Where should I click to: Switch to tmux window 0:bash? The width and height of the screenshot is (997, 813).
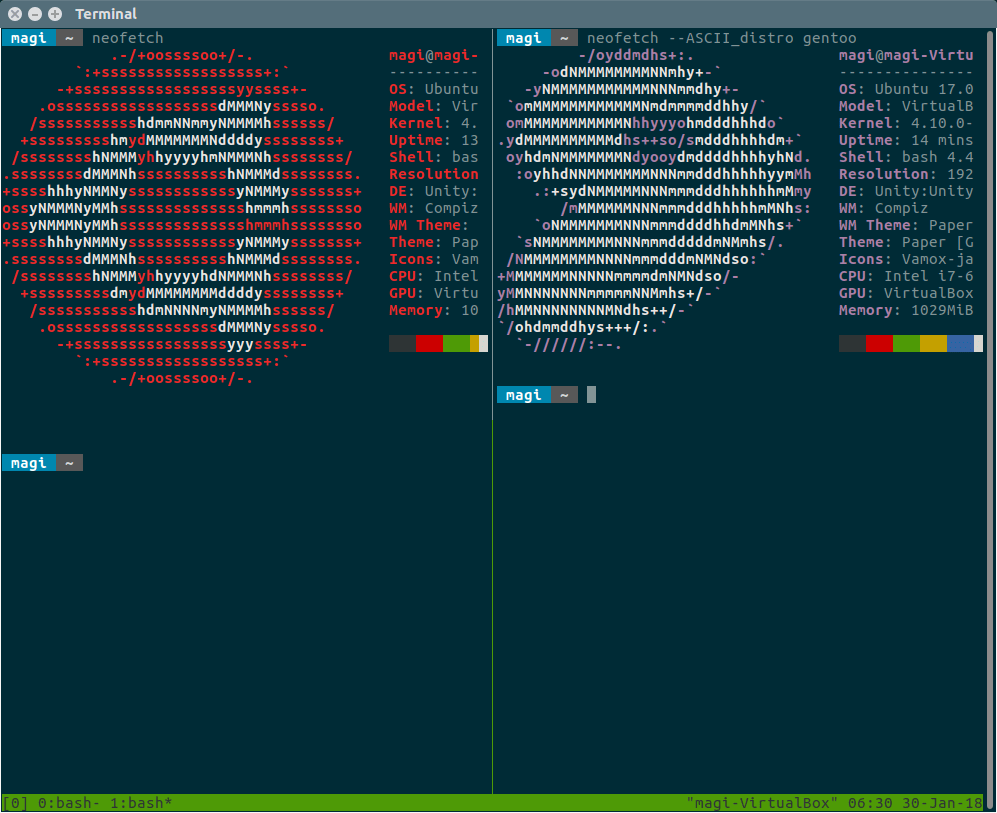coord(67,803)
